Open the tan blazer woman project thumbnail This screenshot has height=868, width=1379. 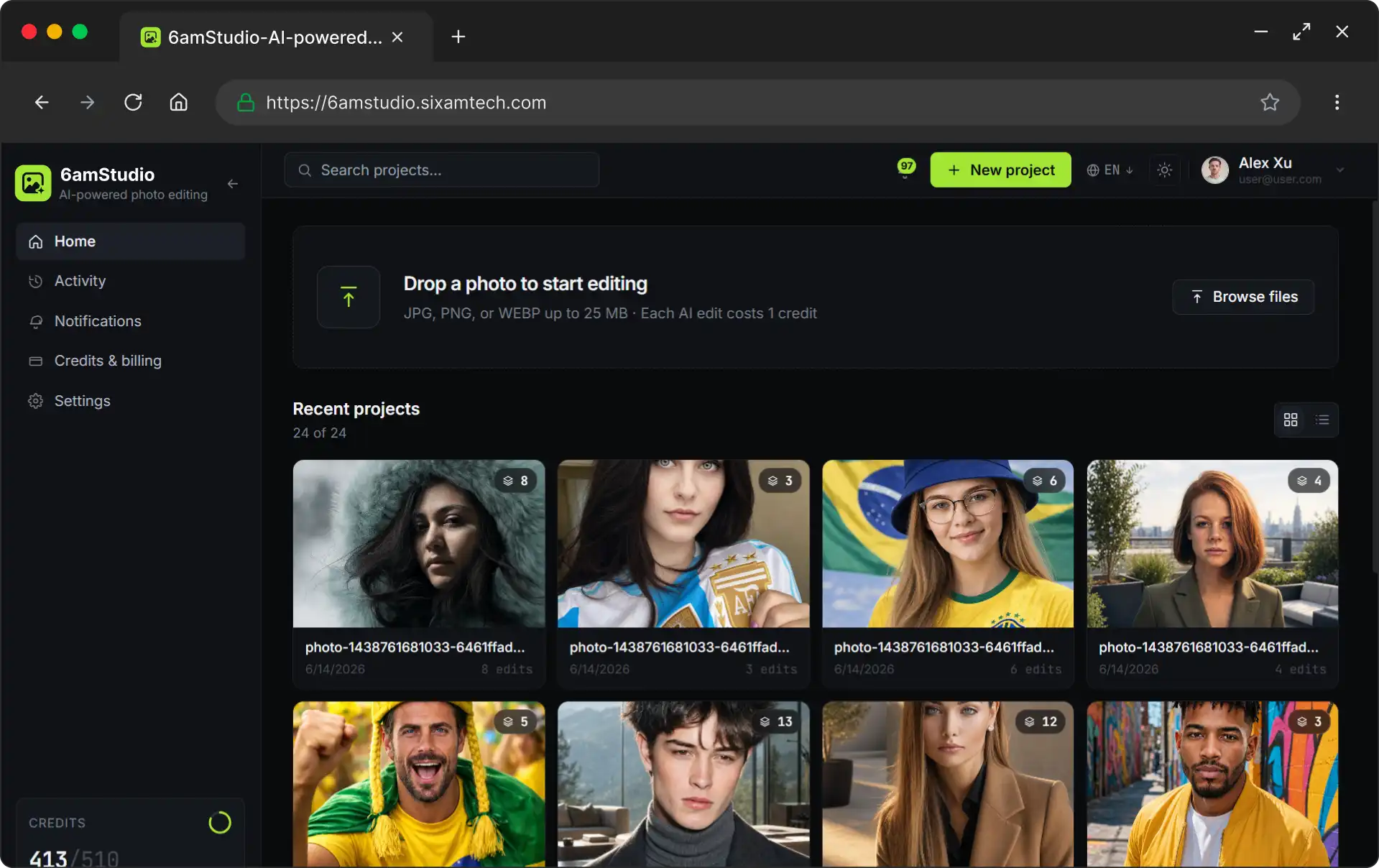[x=948, y=785]
